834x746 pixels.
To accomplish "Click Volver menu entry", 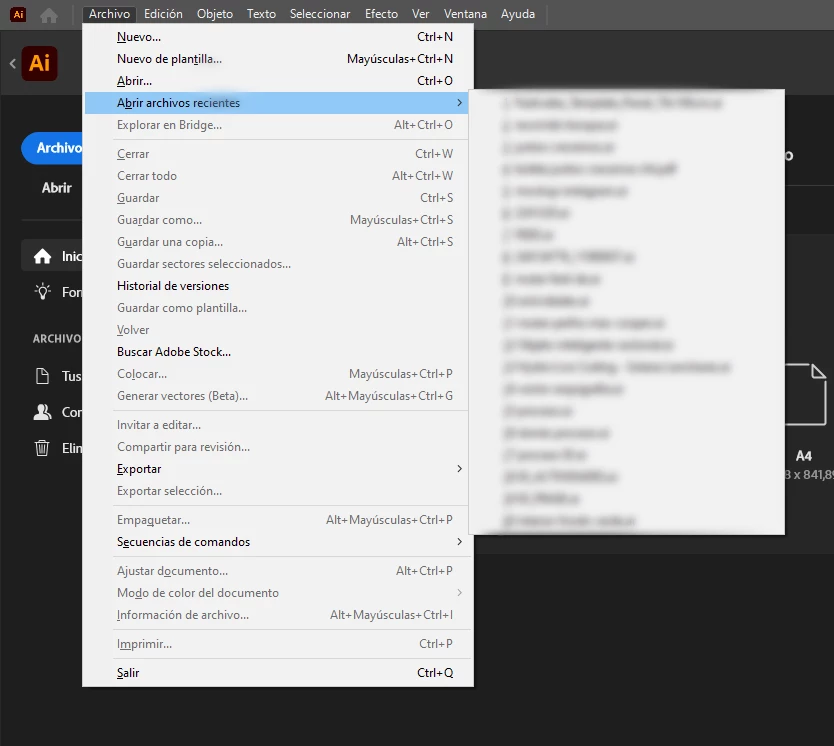I will click(277, 330).
